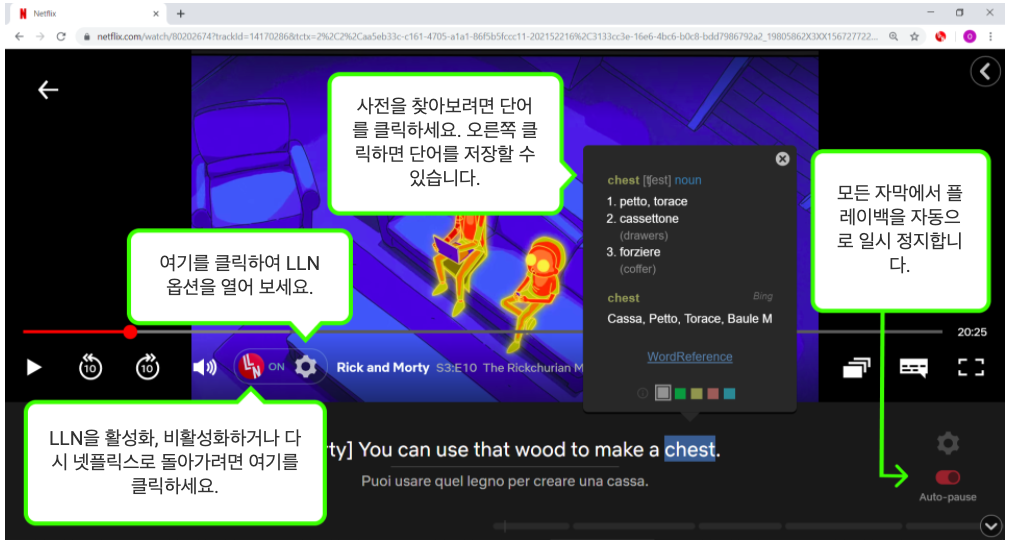The image size is (1010, 540).
Task: Open the subtitle panel settings gear
Action: (x=948, y=443)
